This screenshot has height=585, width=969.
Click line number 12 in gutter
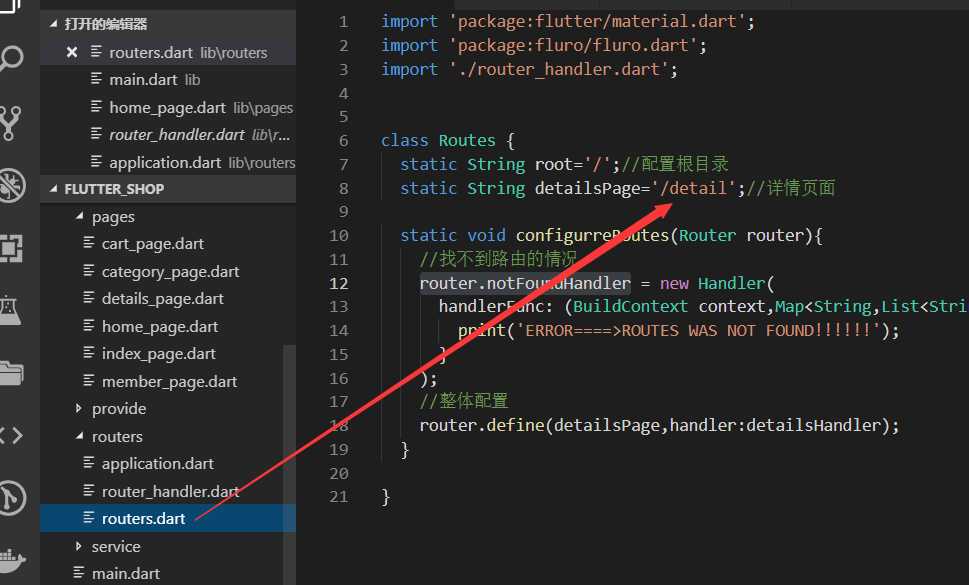339,284
